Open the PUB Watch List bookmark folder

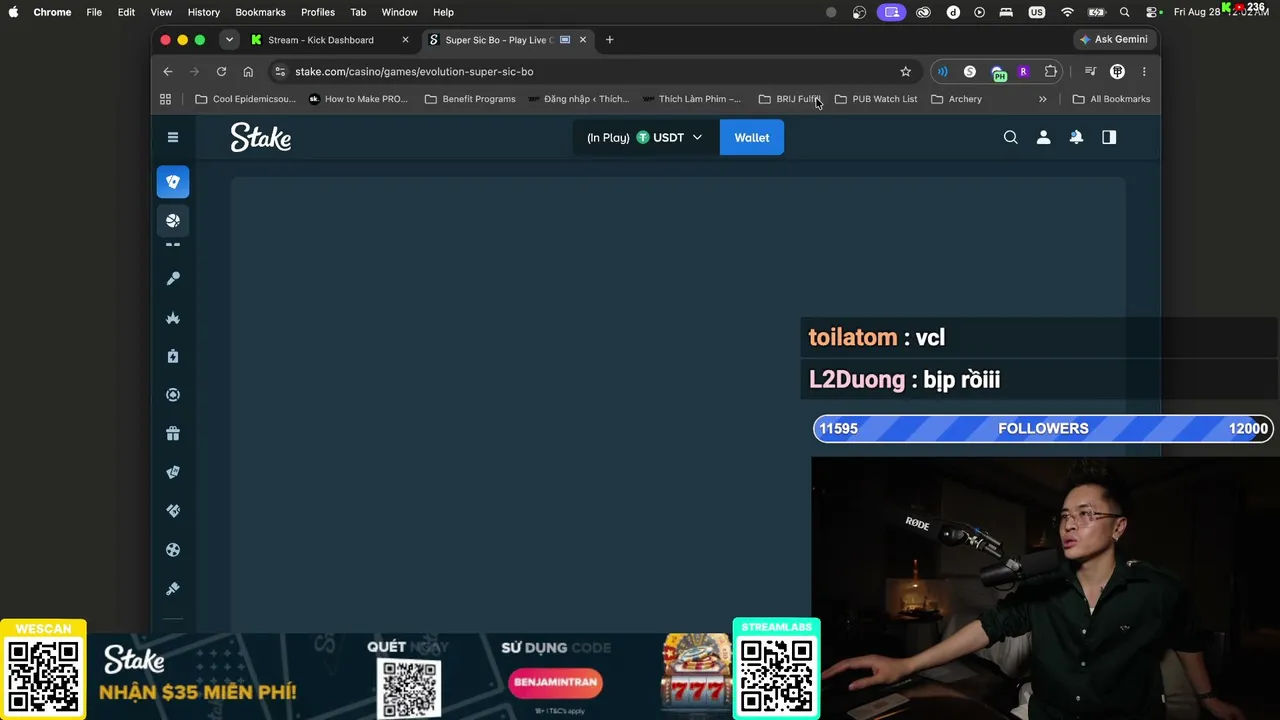pyautogui.click(x=876, y=99)
